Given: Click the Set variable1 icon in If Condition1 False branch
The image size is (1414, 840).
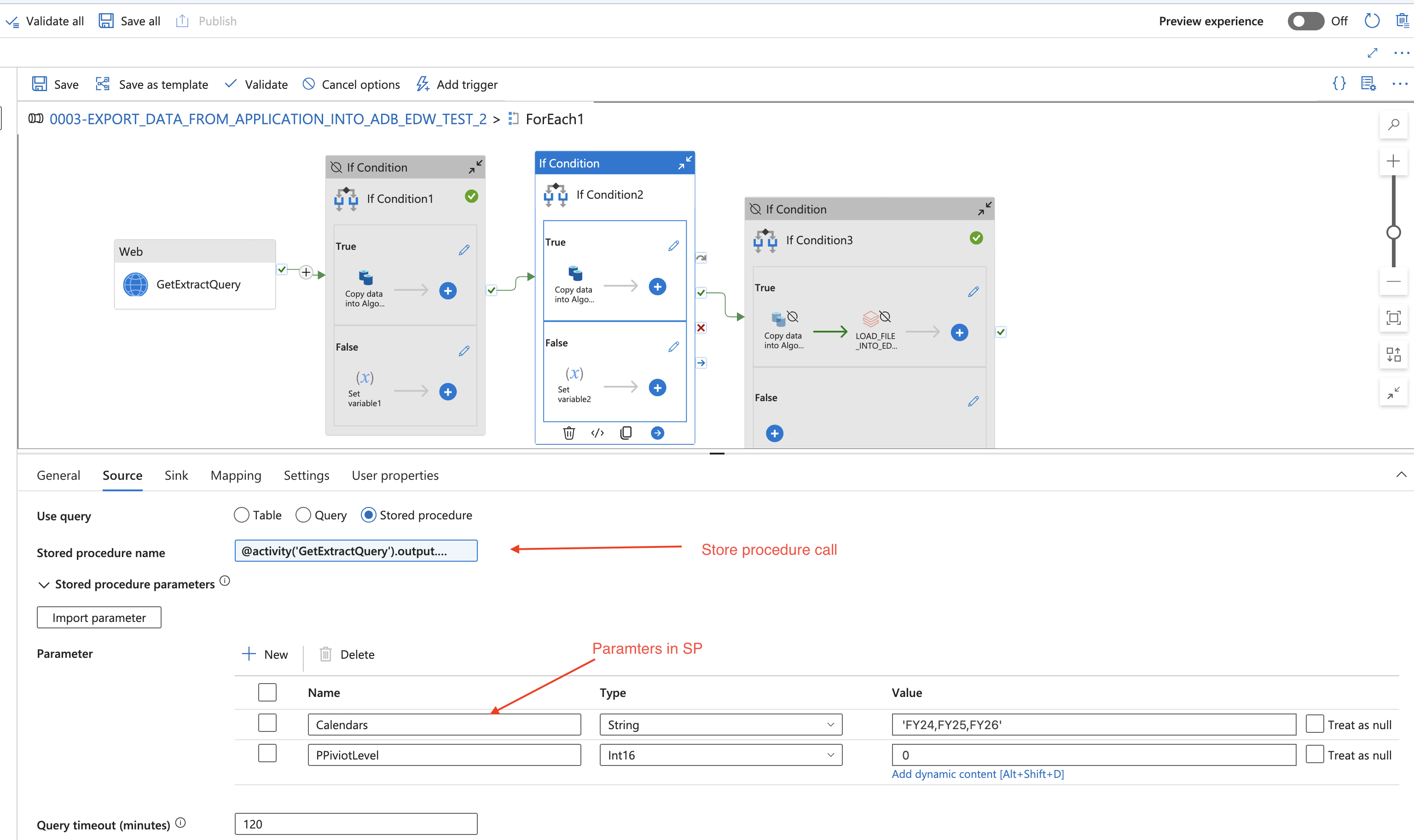Looking at the screenshot, I should 364,378.
